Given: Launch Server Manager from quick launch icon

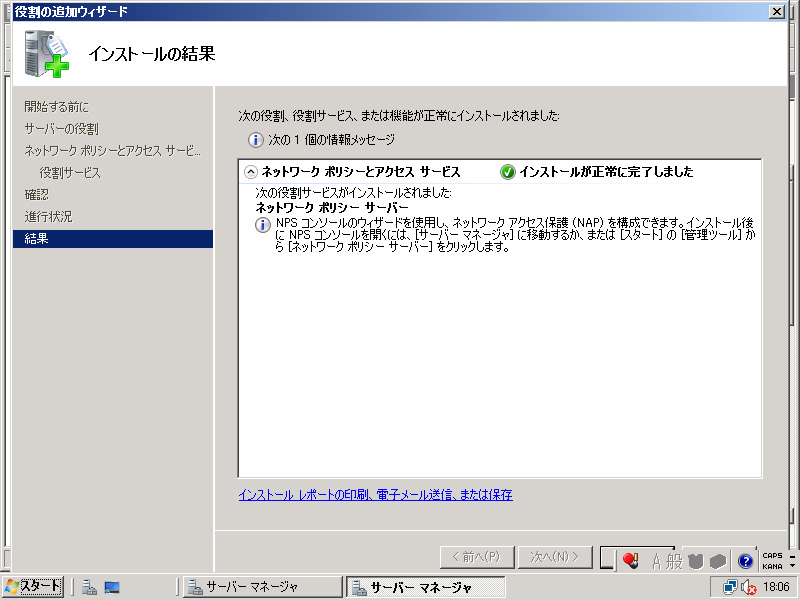Looking at the screenshot, I should (89, 587).
